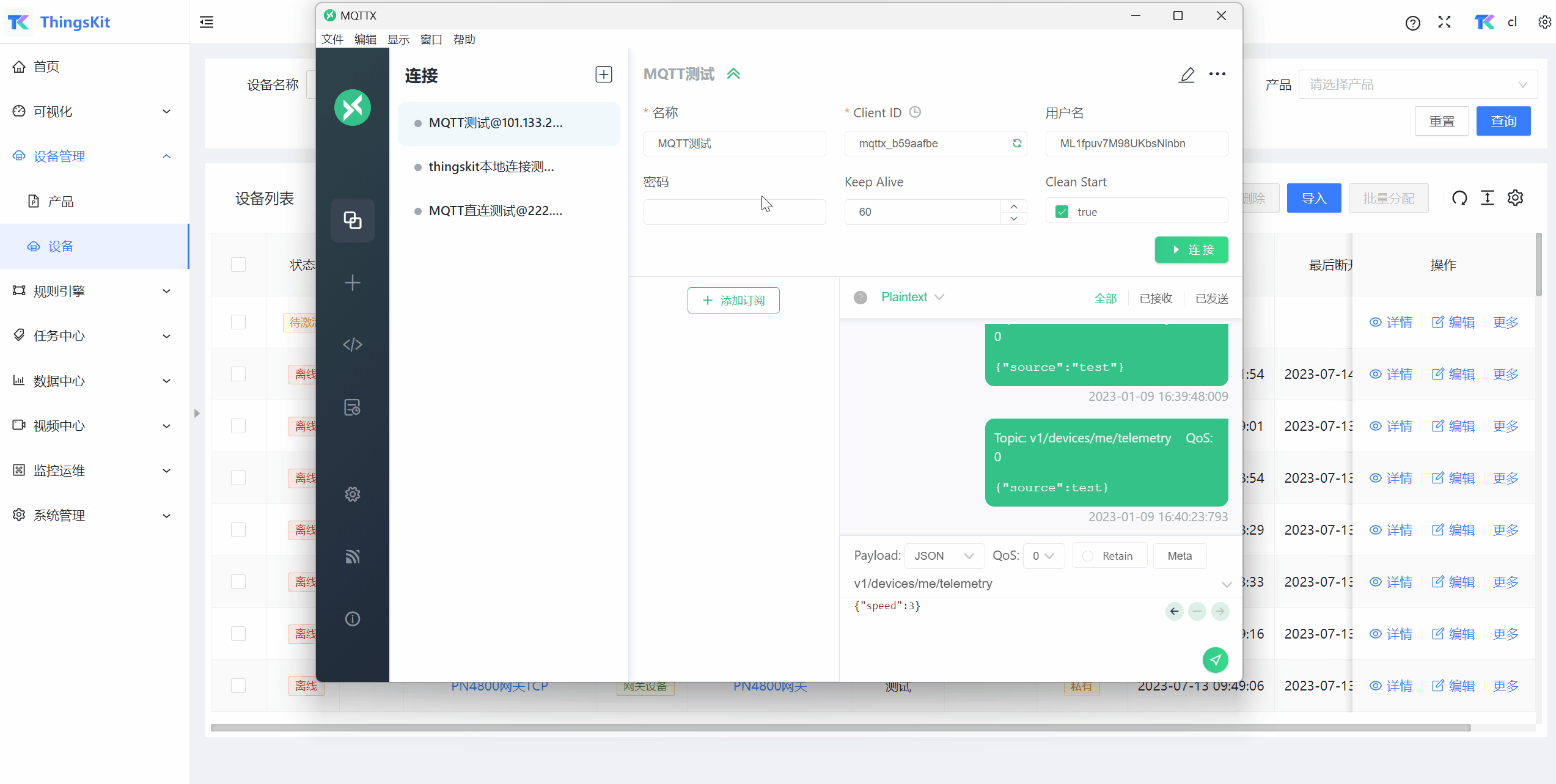Image resolution: width=1556 pixels, height=784 pixels.
Task: Open the QoS level dropdown
Action: pos(1043,556)
